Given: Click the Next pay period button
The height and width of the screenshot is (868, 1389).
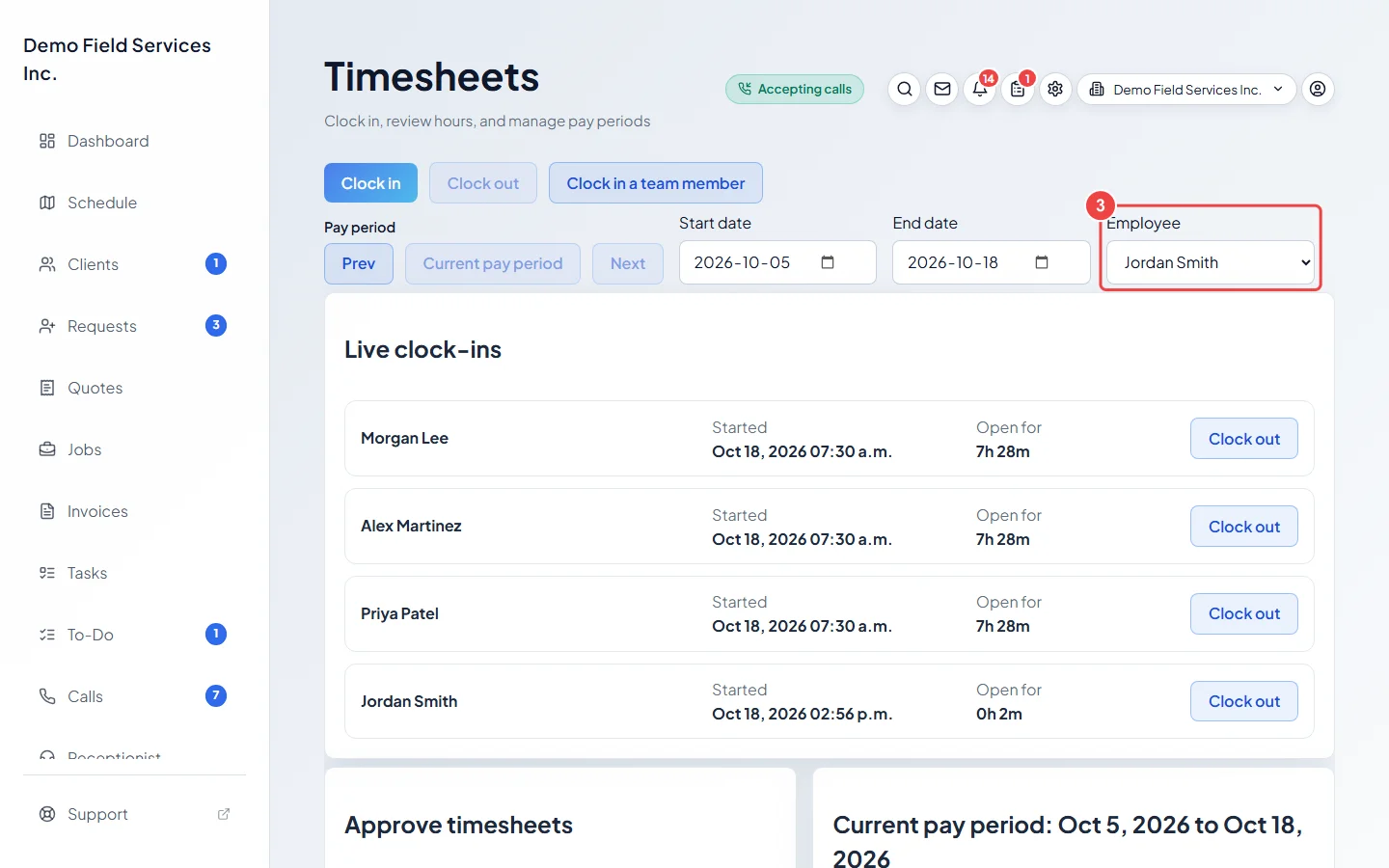Looking at the screenshot, I should tap(628, 263).
